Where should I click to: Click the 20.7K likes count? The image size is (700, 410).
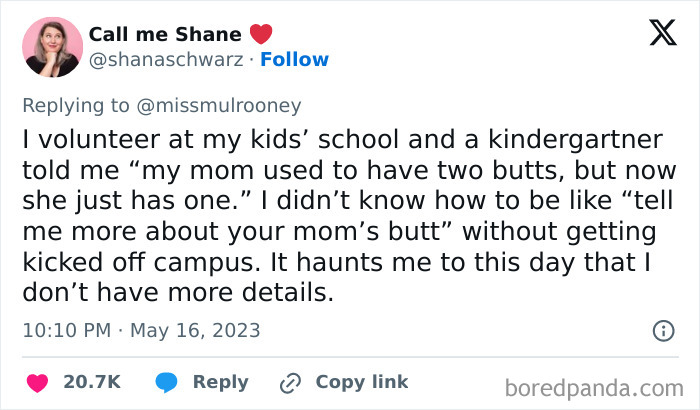tap(92, 382)
